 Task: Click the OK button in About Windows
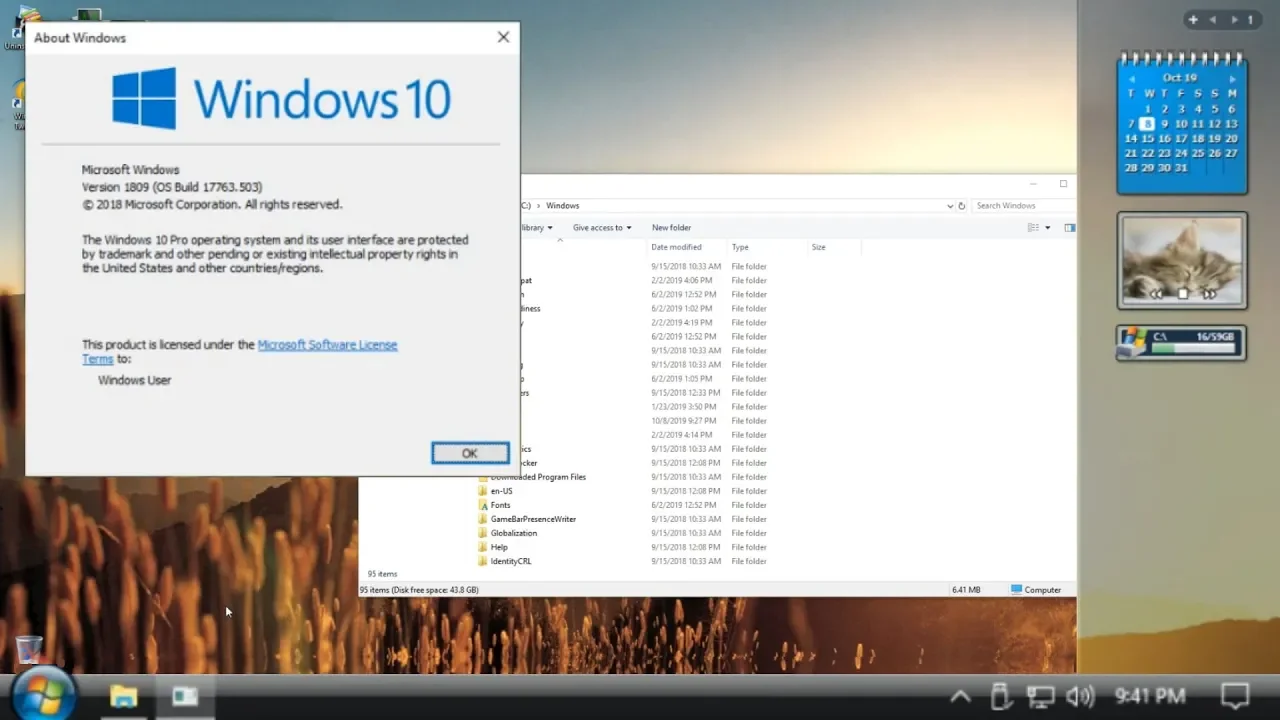[470, 453]
